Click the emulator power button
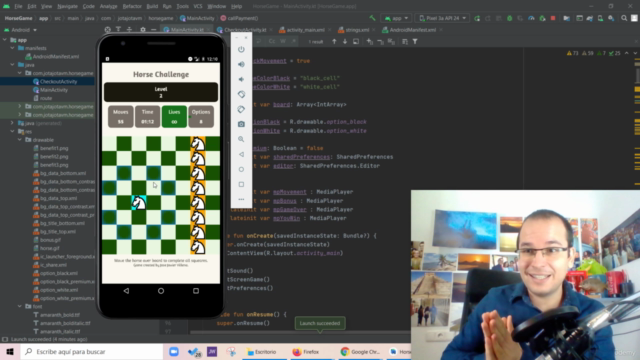640x360 pixels. pyautogui.click(x=241, y=49)
